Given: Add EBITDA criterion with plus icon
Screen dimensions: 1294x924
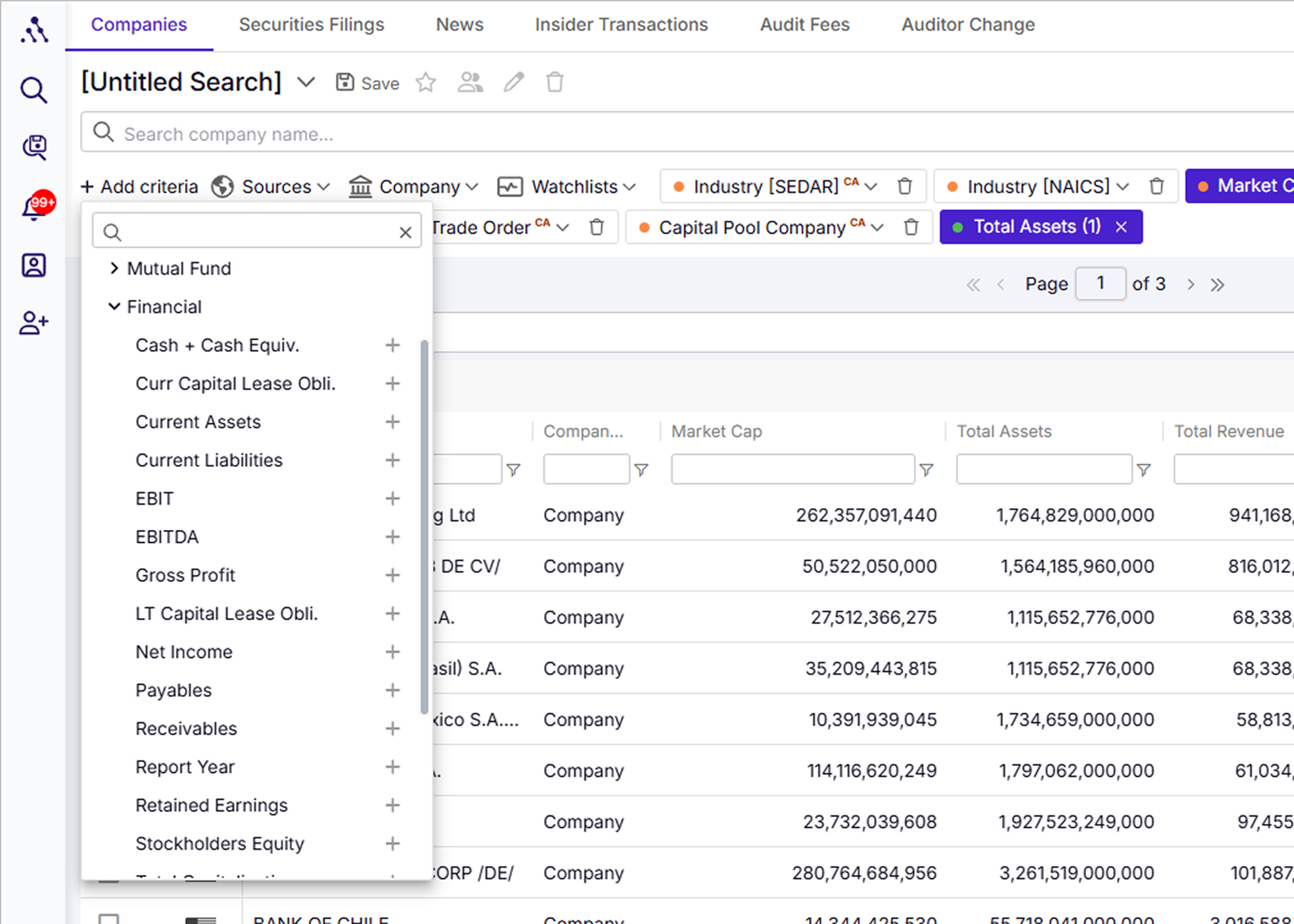Looking at the screenshot, I should click(x=393, y=537).
